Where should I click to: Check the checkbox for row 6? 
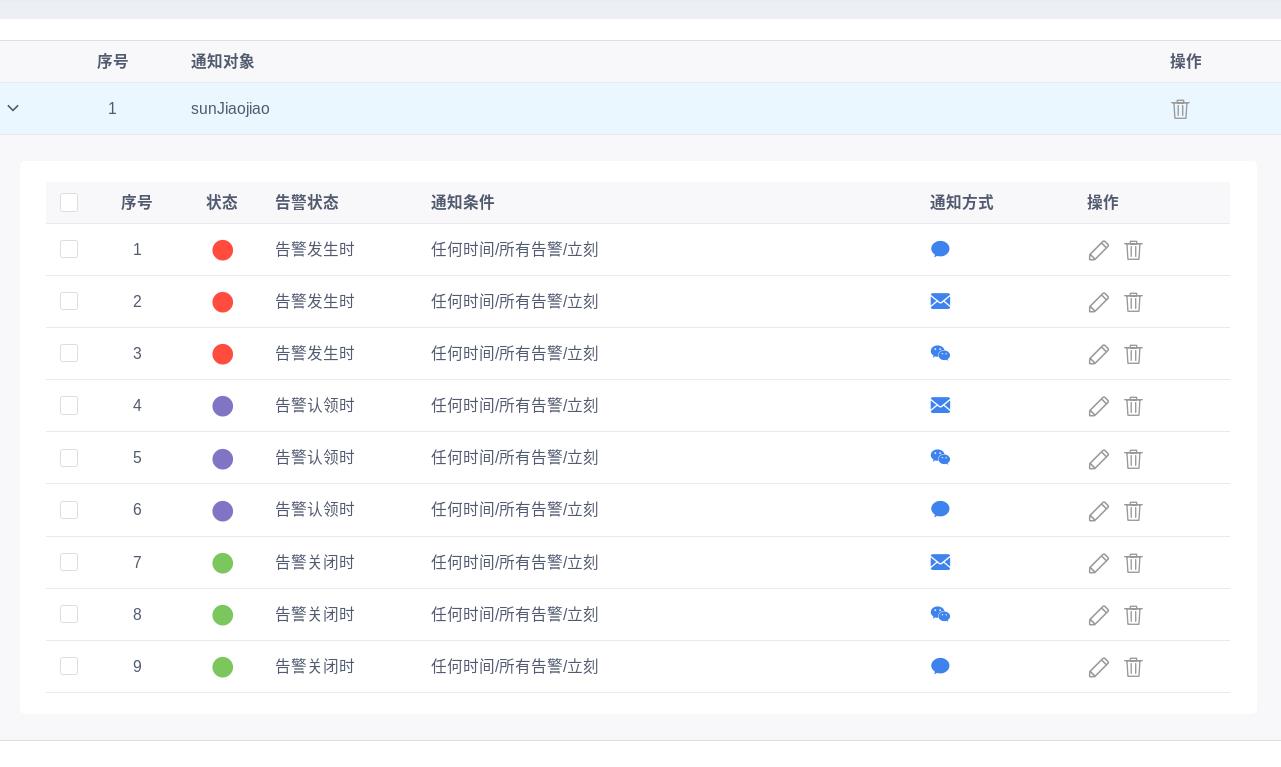69,510
